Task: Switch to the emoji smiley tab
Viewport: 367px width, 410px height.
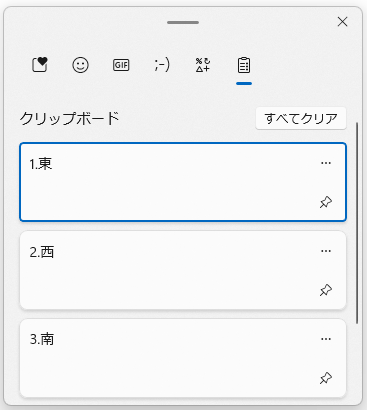Action: click(80, 65)
